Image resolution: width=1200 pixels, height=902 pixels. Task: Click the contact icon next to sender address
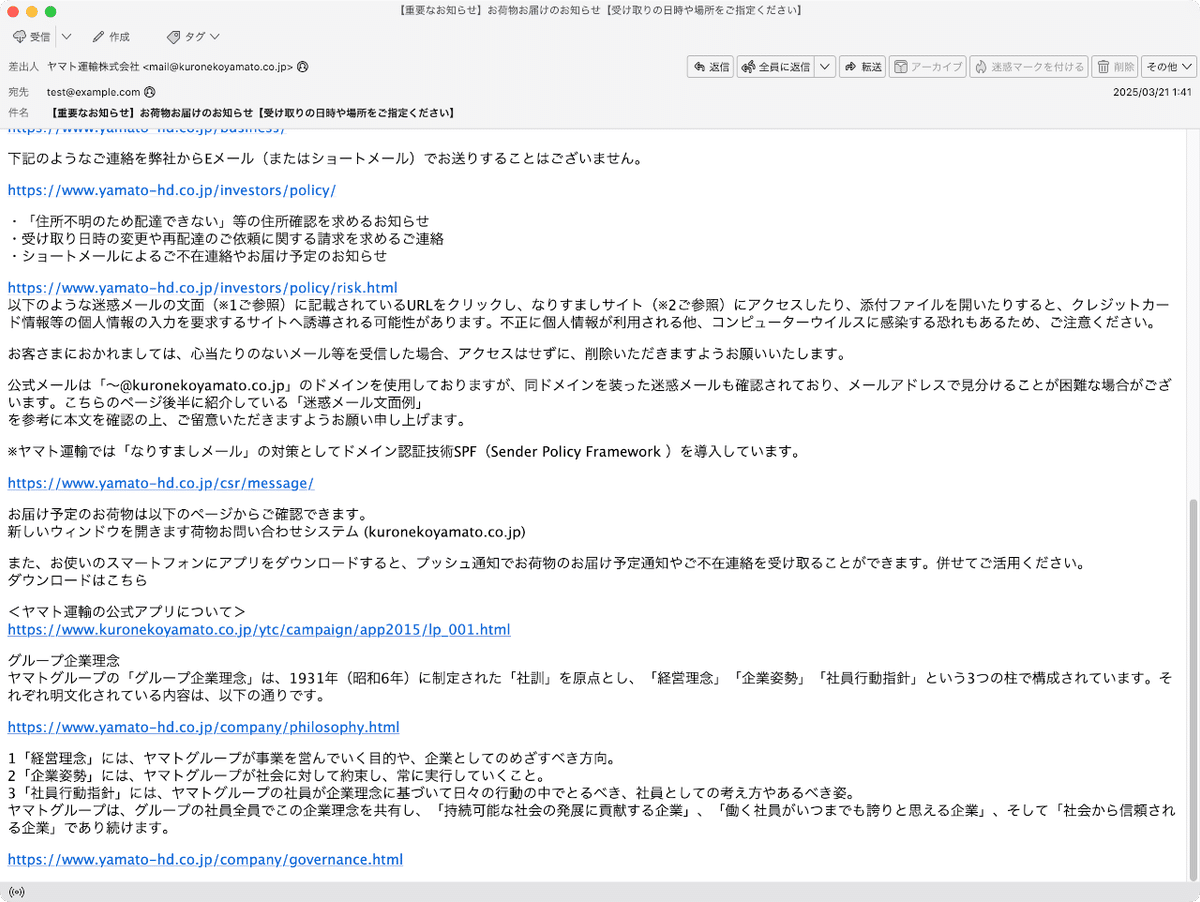pyautogui.click(x=302, y=67)
